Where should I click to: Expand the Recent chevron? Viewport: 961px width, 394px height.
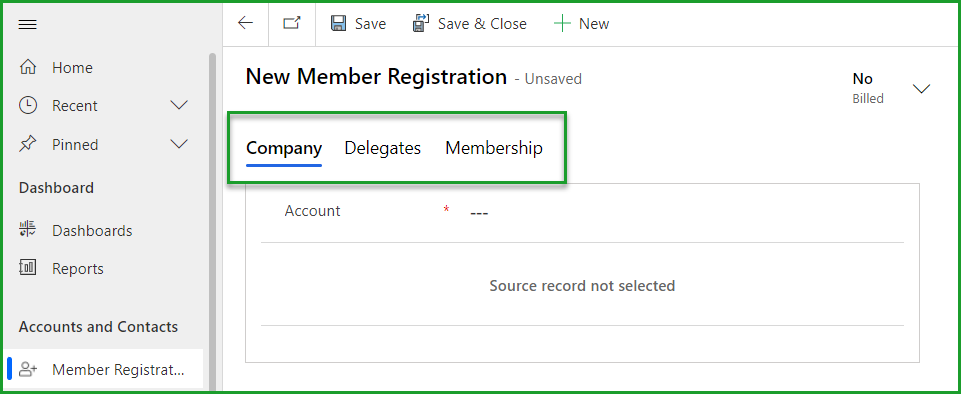pyautogui.click(x=178, y=105)
